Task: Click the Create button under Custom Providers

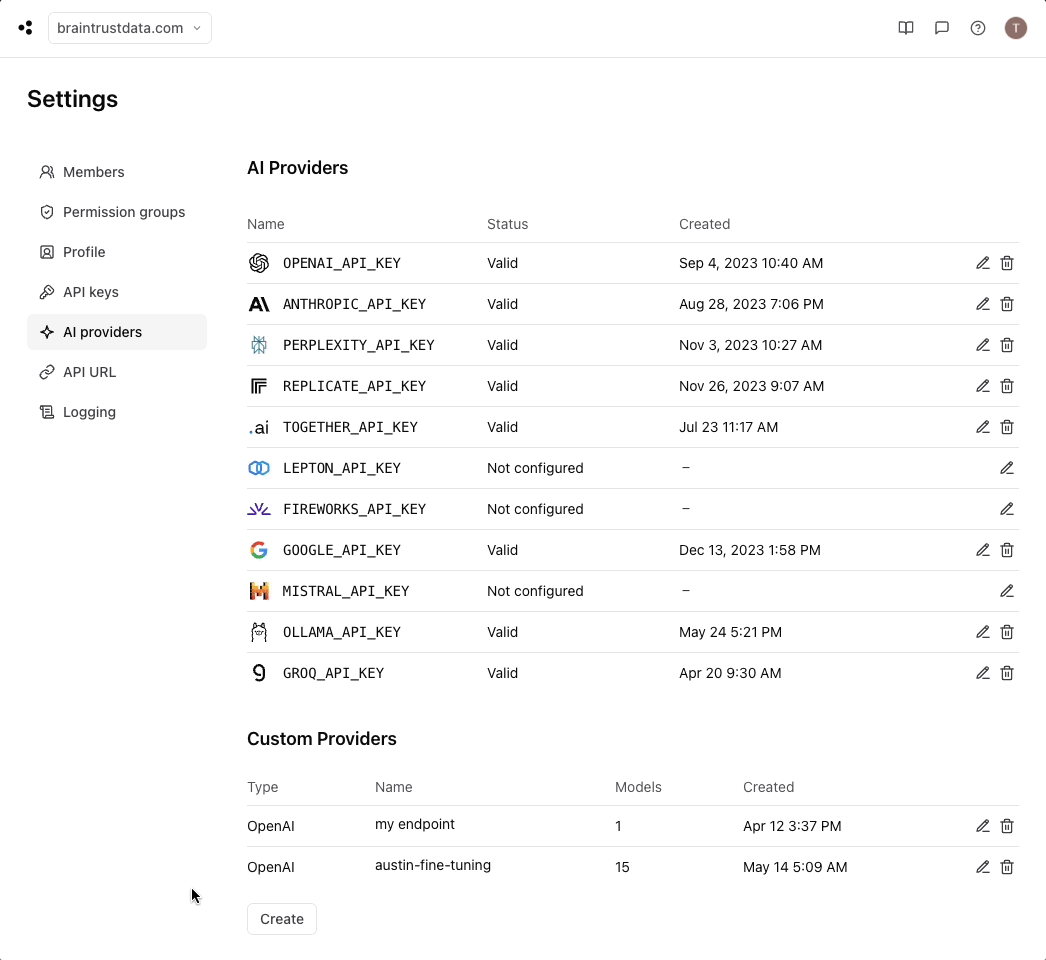Action: [x=281, y=919]
